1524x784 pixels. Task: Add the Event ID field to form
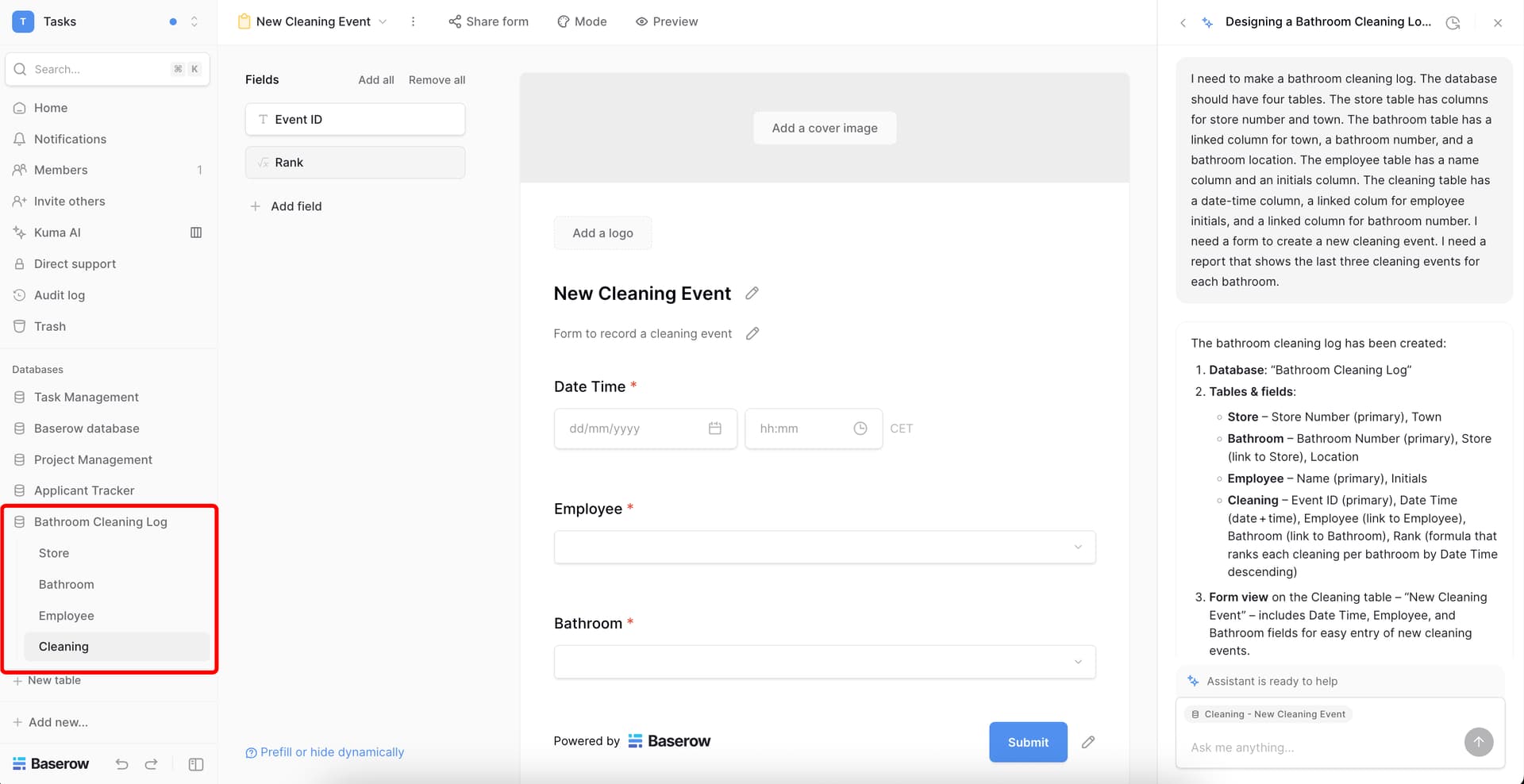coord(355,120)
